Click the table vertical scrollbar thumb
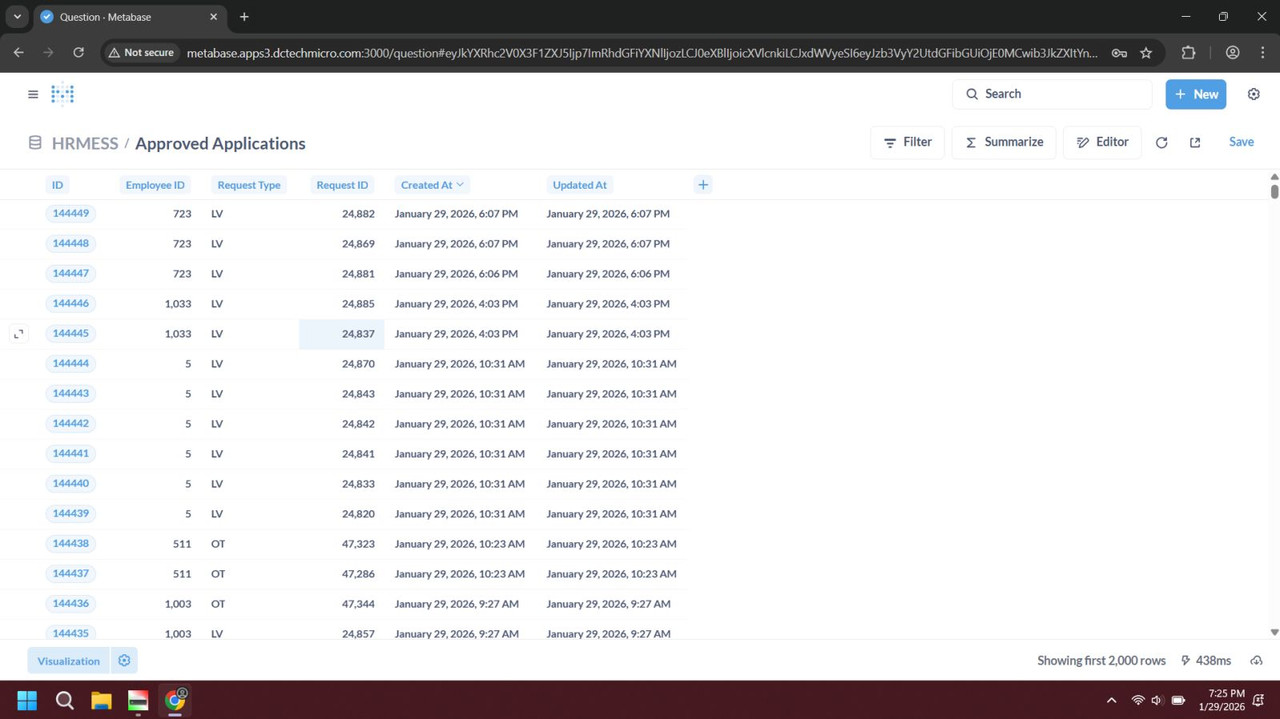 1274,192
